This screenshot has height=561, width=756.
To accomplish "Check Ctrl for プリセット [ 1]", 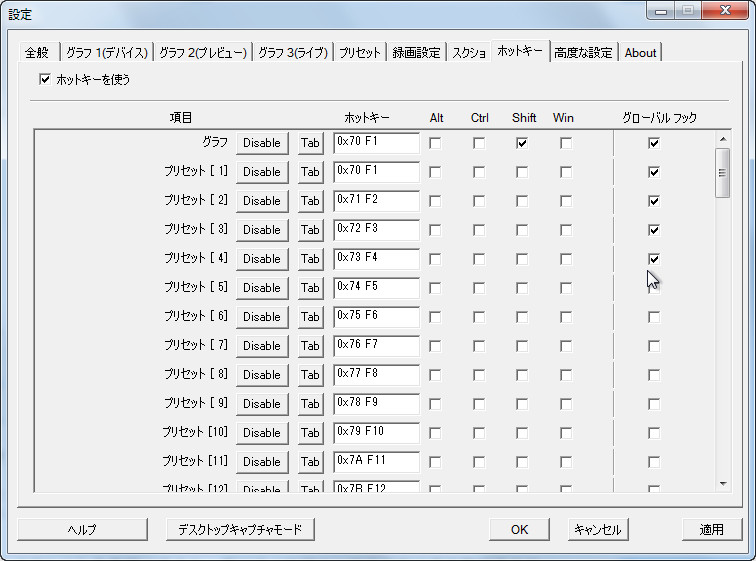I will coord(479,172).
